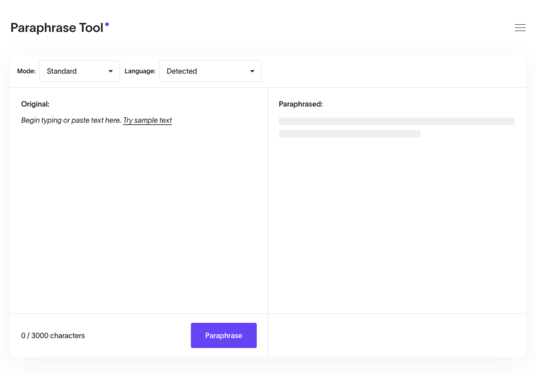The height and width of the screenshot is (375, 536).
Task: Click the Original: heading
Action: click(35, 104)
